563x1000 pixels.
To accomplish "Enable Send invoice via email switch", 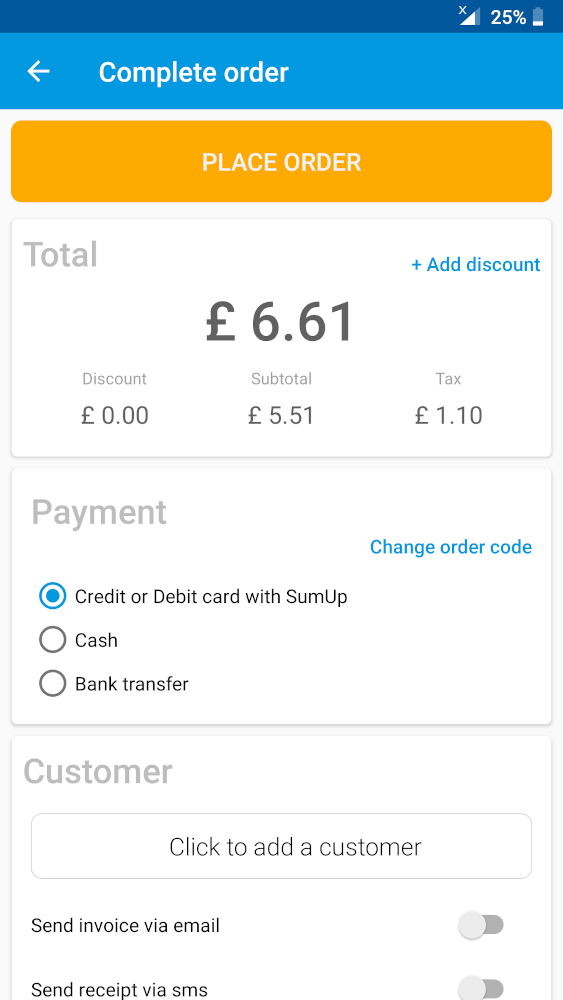I will (481, 925).
